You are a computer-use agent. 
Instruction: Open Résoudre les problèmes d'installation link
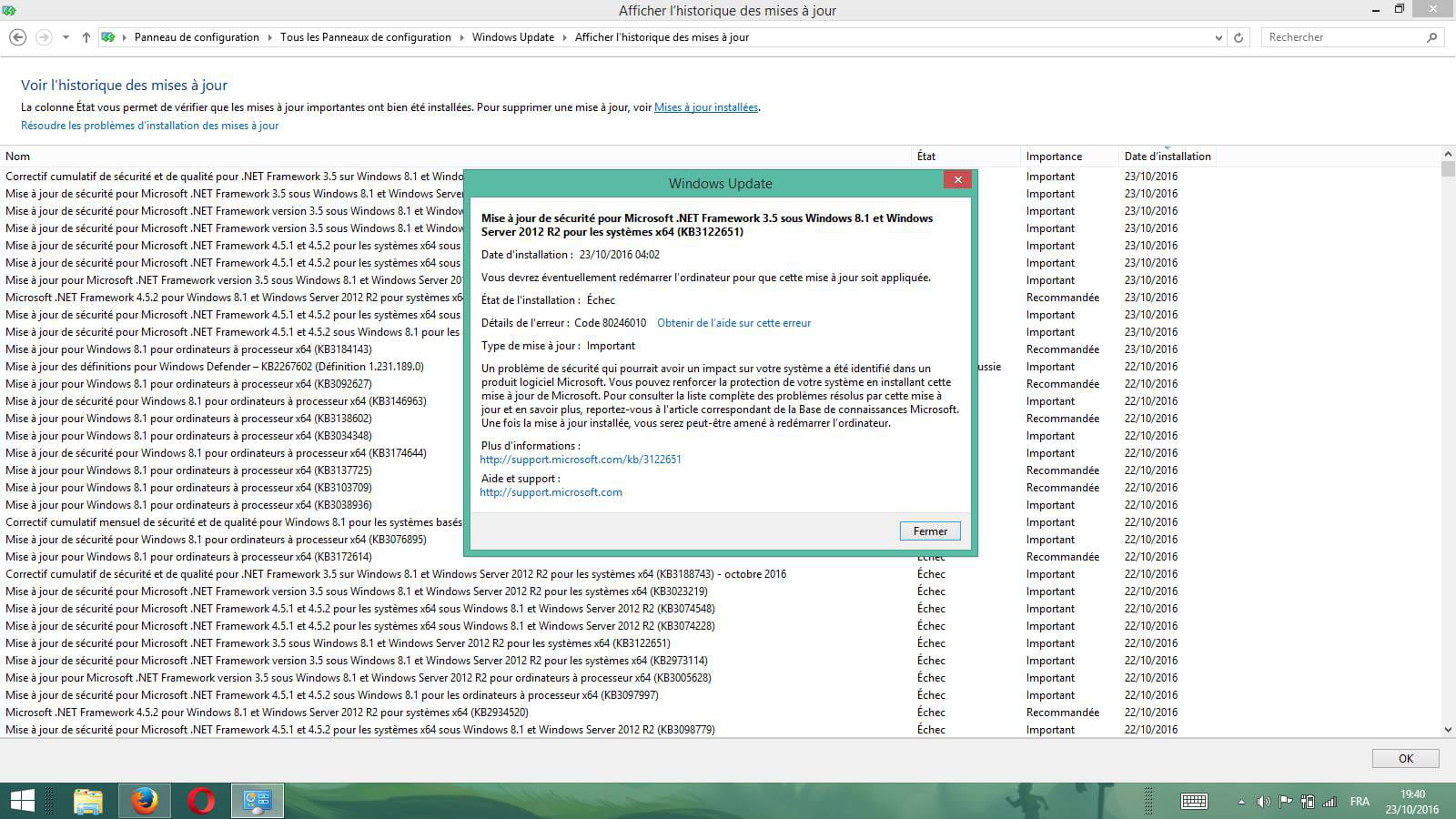tap(150, 126)
